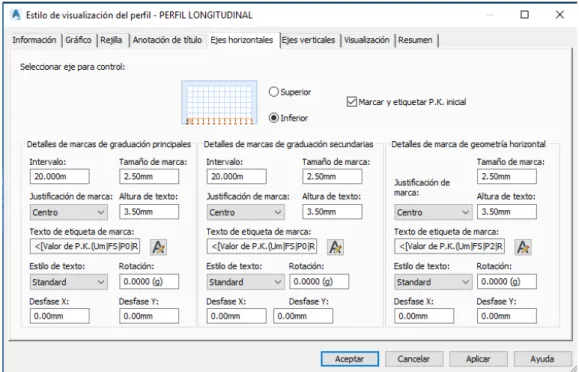
Task: Close the profile style dialog
Action: pyautogui.click(x=560, y=14)
